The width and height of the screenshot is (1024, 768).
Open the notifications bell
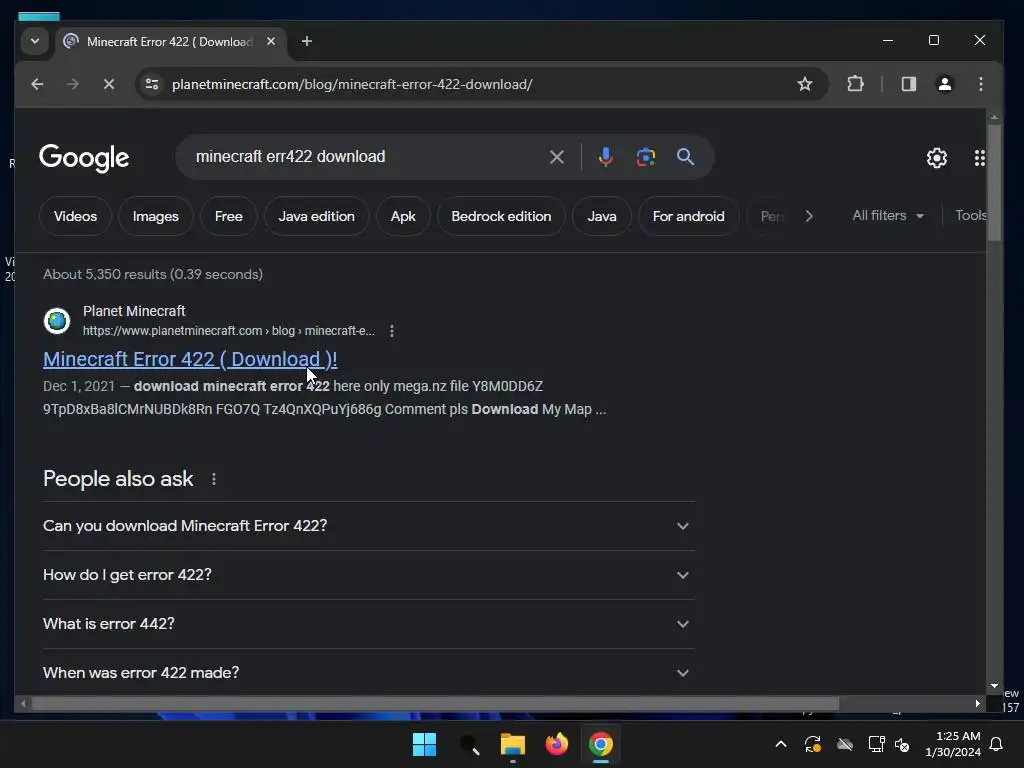996,744
